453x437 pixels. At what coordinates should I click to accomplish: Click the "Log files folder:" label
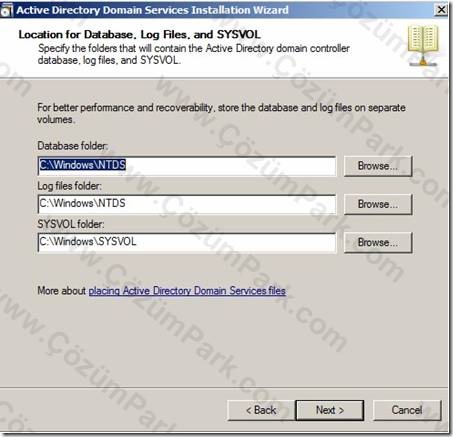(69, 186)
